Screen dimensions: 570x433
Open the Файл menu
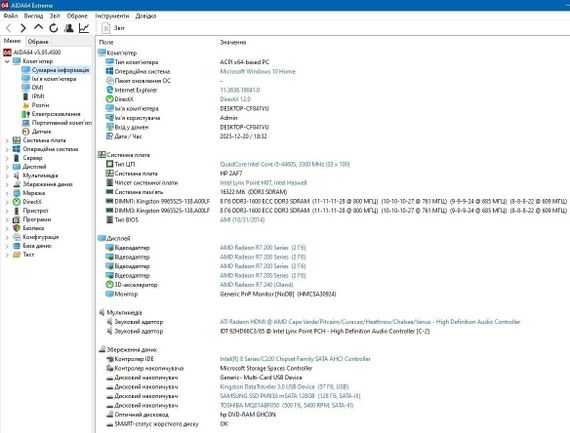[x=11, y=16]
